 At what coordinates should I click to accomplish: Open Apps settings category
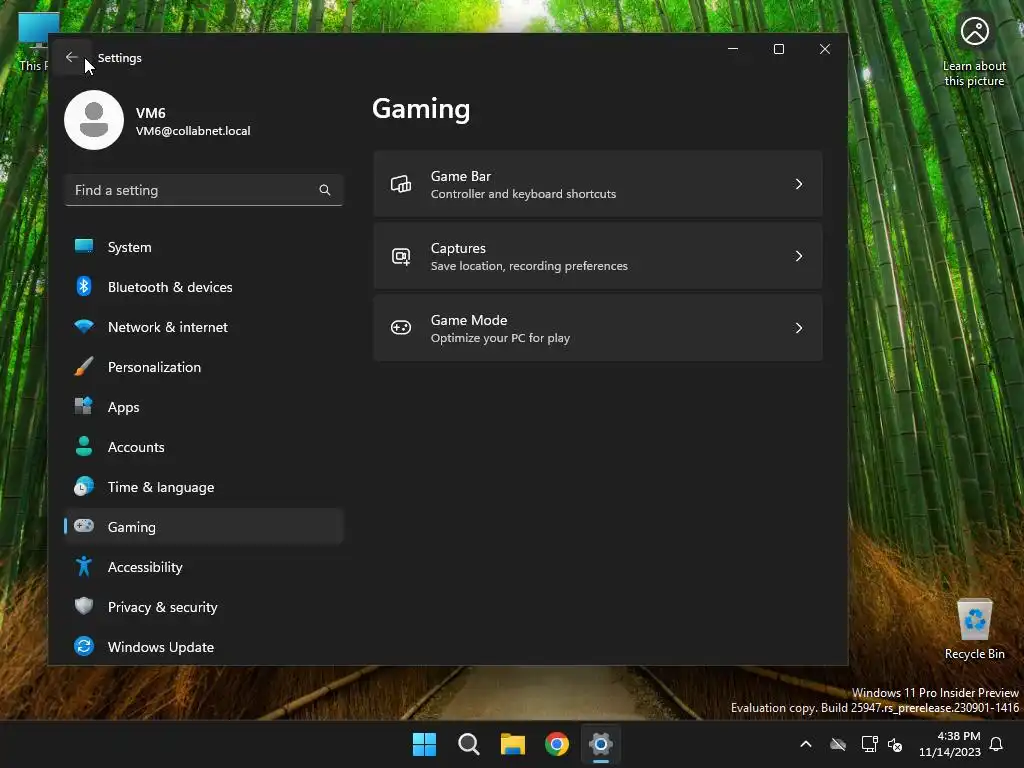pos(204,407)
